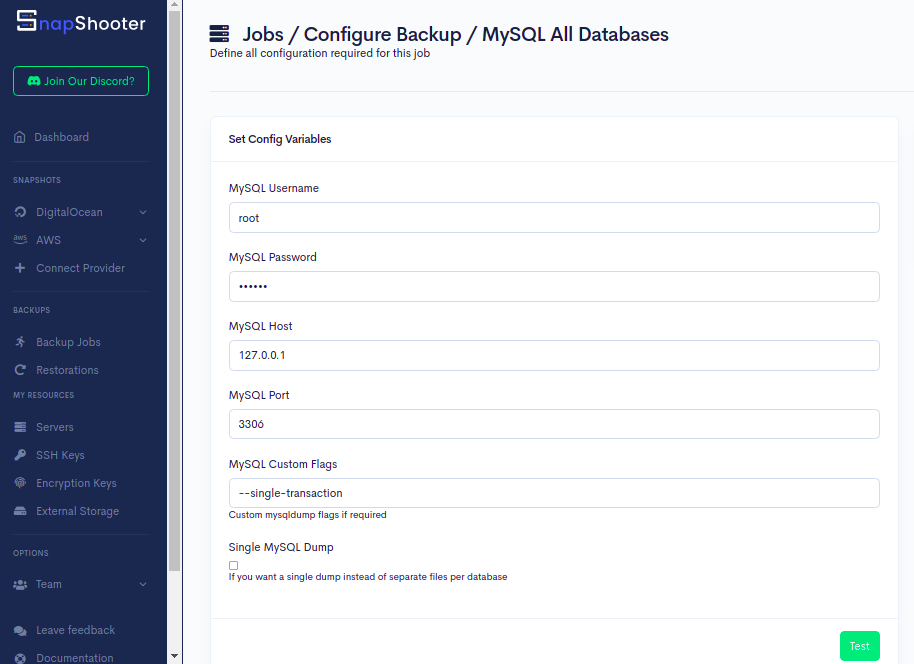Click the SnapShooter logo

click(80, 22)
